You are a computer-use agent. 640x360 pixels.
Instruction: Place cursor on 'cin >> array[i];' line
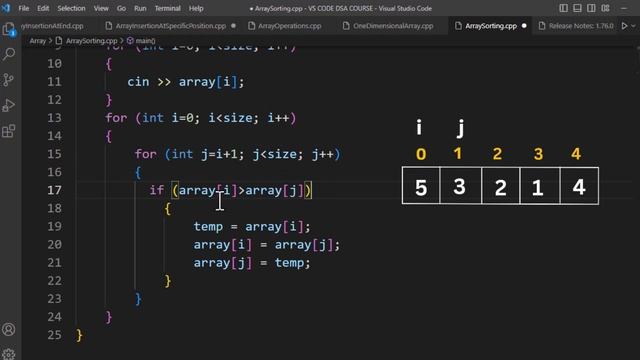[186, 82]
